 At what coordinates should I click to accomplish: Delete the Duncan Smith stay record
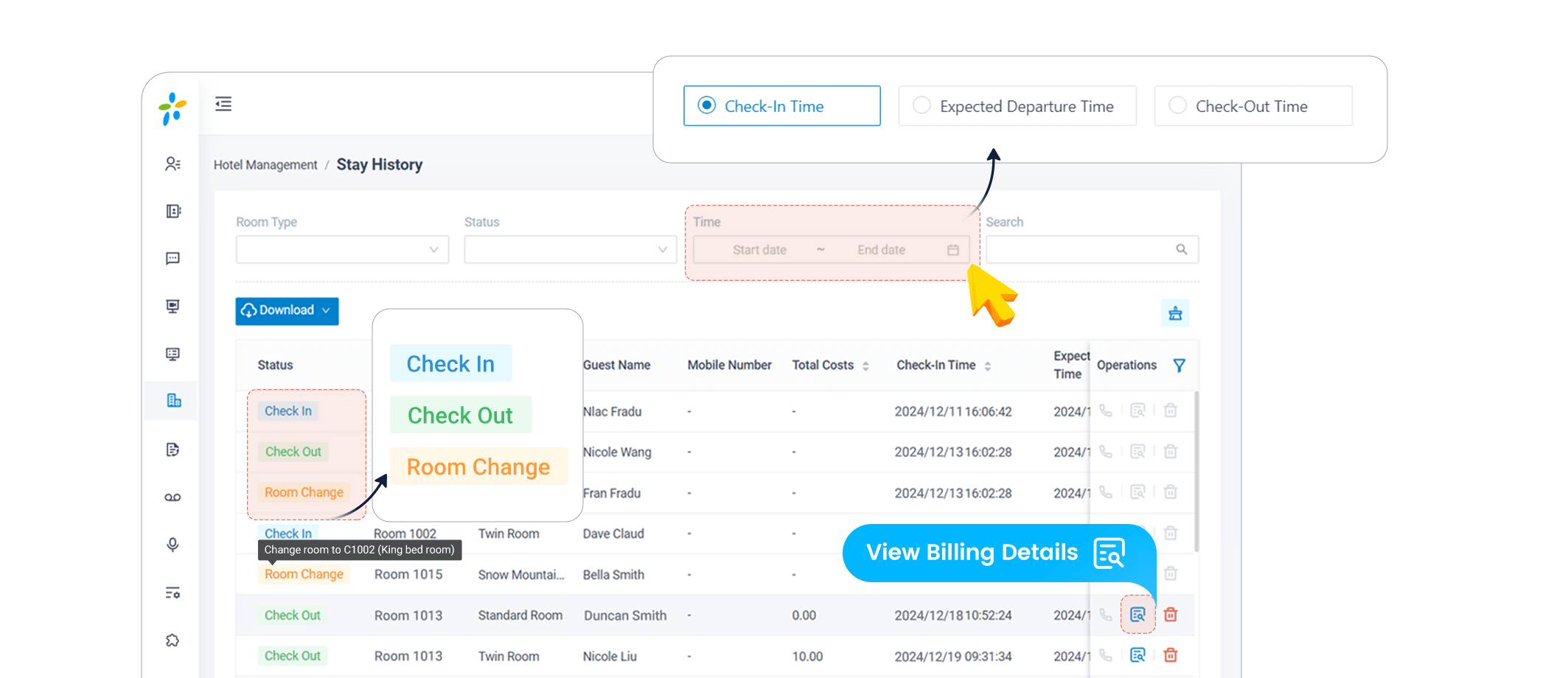tap(1171, 615)
